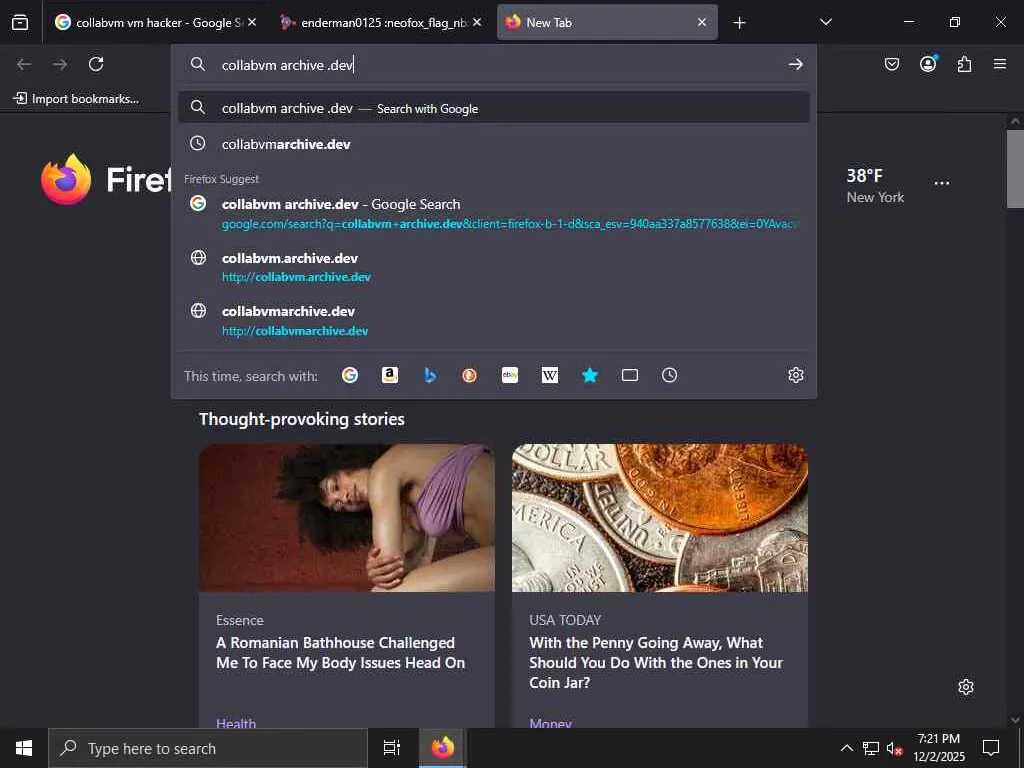Open the collabvm.archive.dev suggestion

coord(494,267)
